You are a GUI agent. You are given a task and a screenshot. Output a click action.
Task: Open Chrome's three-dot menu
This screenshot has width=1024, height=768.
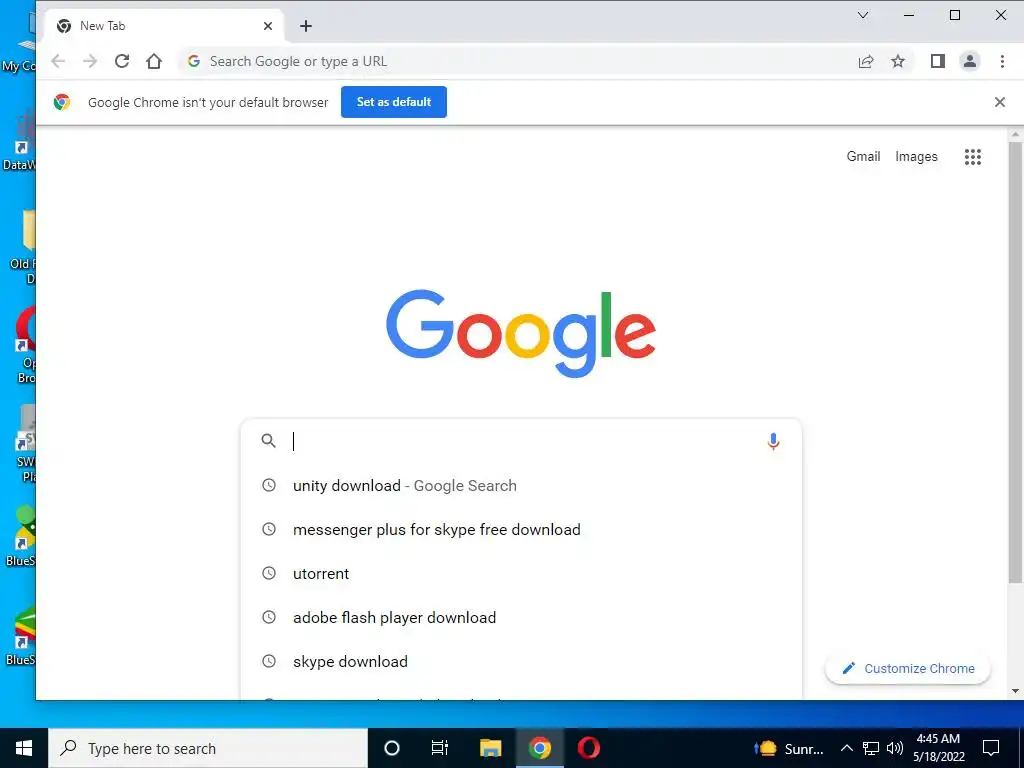(x=1002, y=61)
